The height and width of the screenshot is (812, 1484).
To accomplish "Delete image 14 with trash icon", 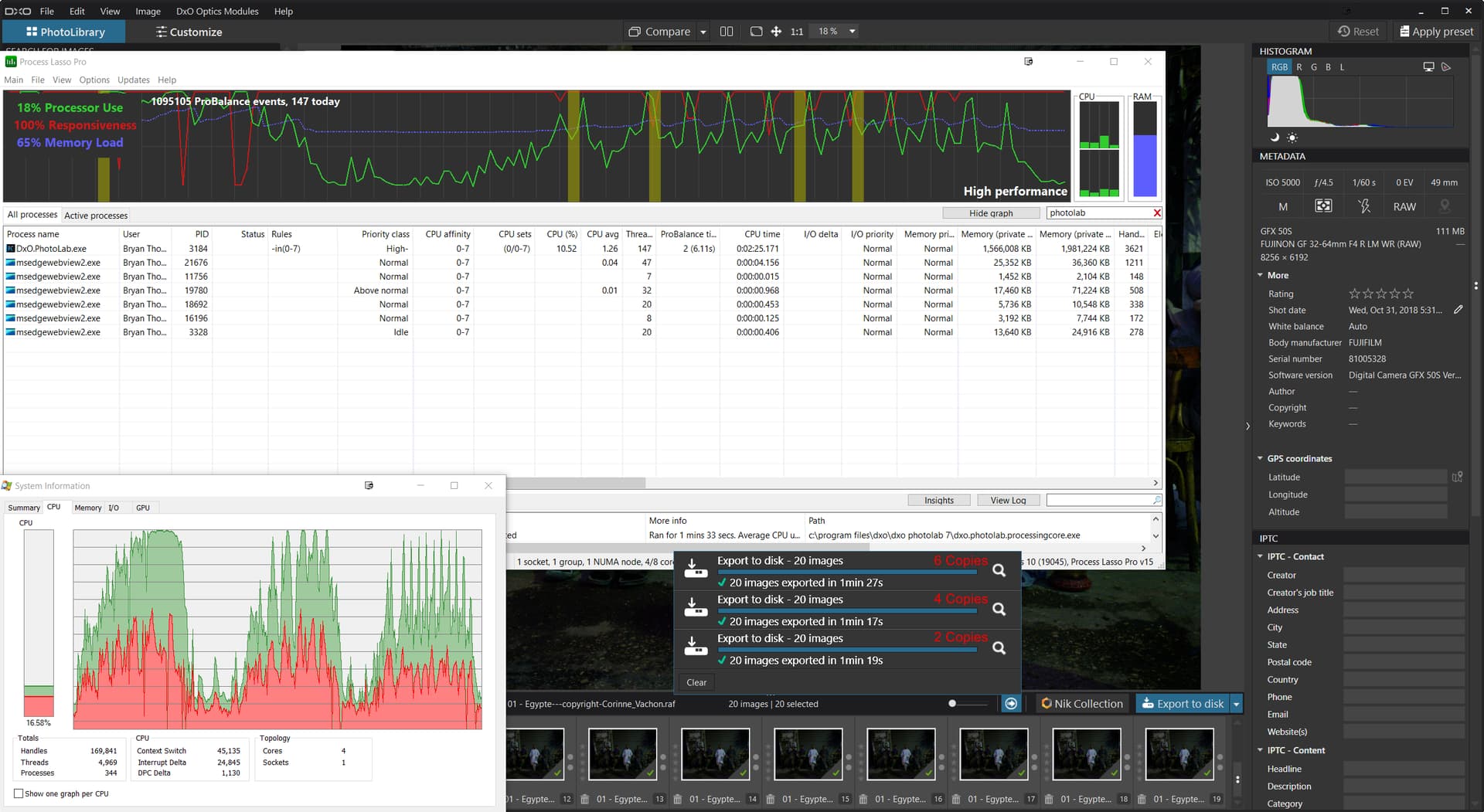I will click(677, 799).
